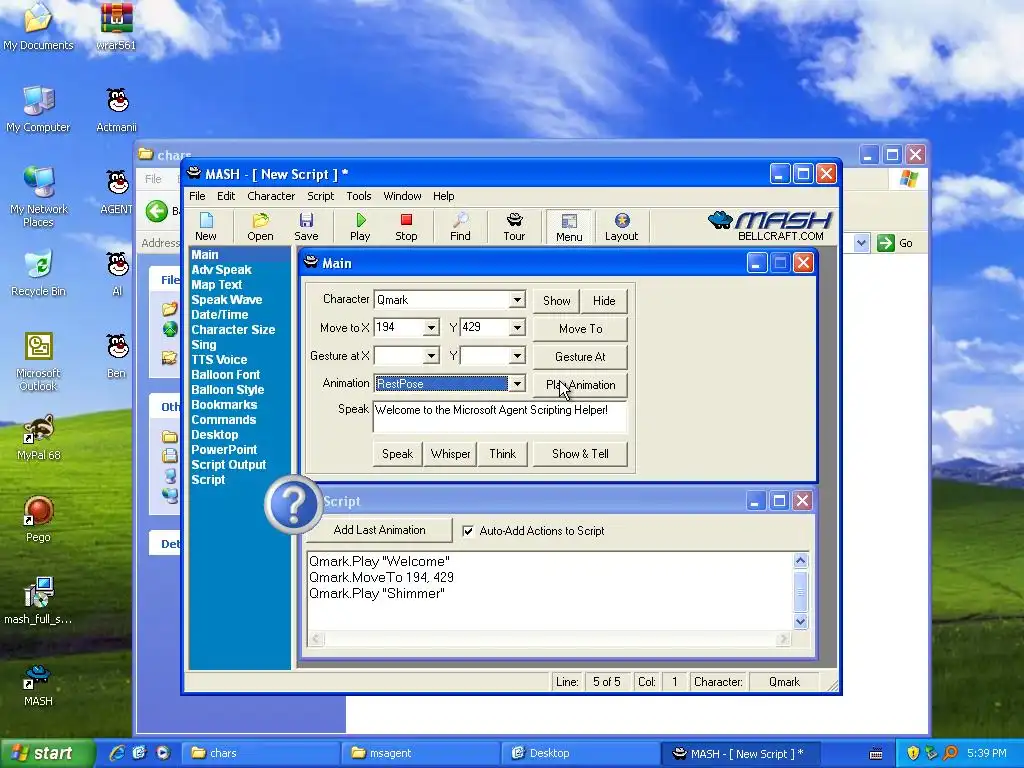Select the Actmanii desktop icon
This screenshot has width=1024, height=768.
pyautogui.click(x=116, y=109)
